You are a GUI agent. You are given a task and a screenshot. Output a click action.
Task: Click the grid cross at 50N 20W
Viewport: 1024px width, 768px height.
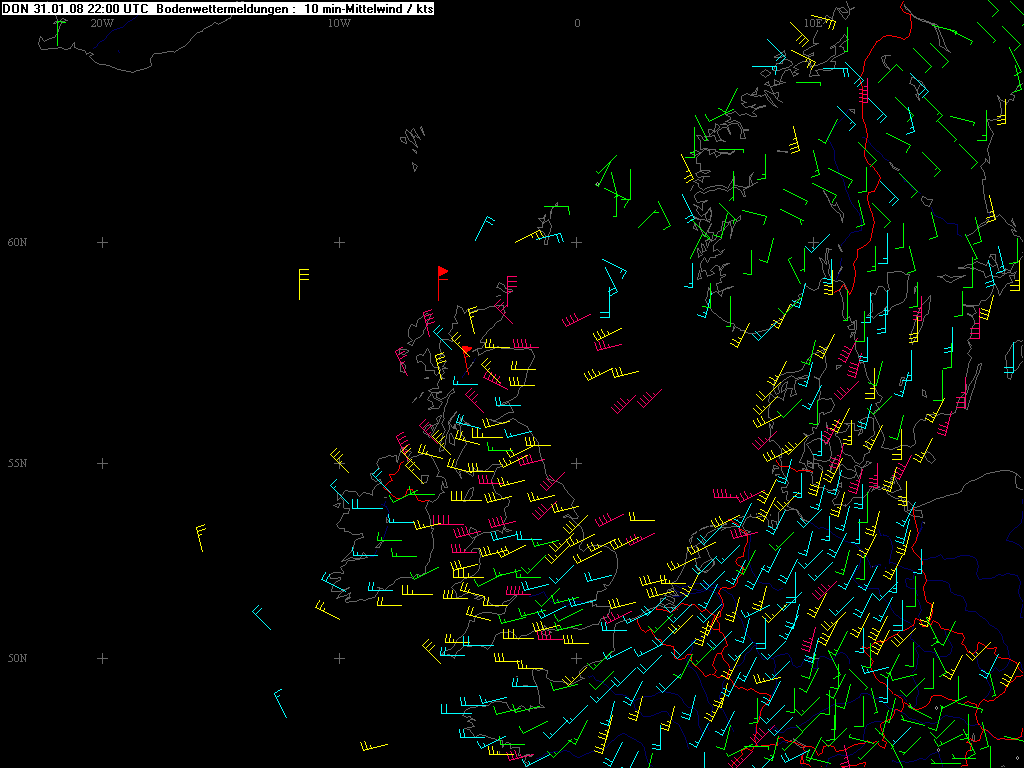coord(102,658)
